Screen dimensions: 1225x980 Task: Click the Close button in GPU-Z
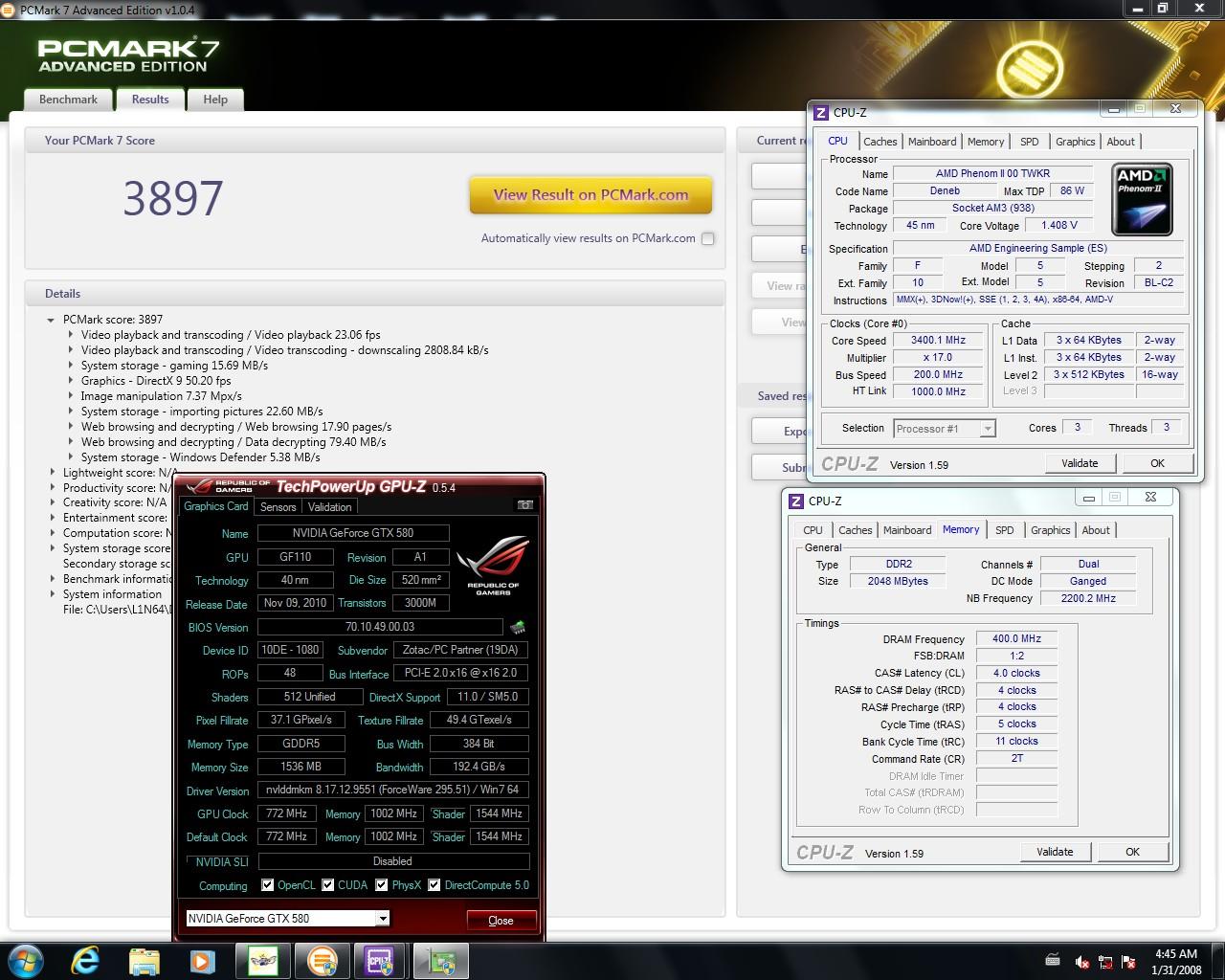[x=501, y=921]
